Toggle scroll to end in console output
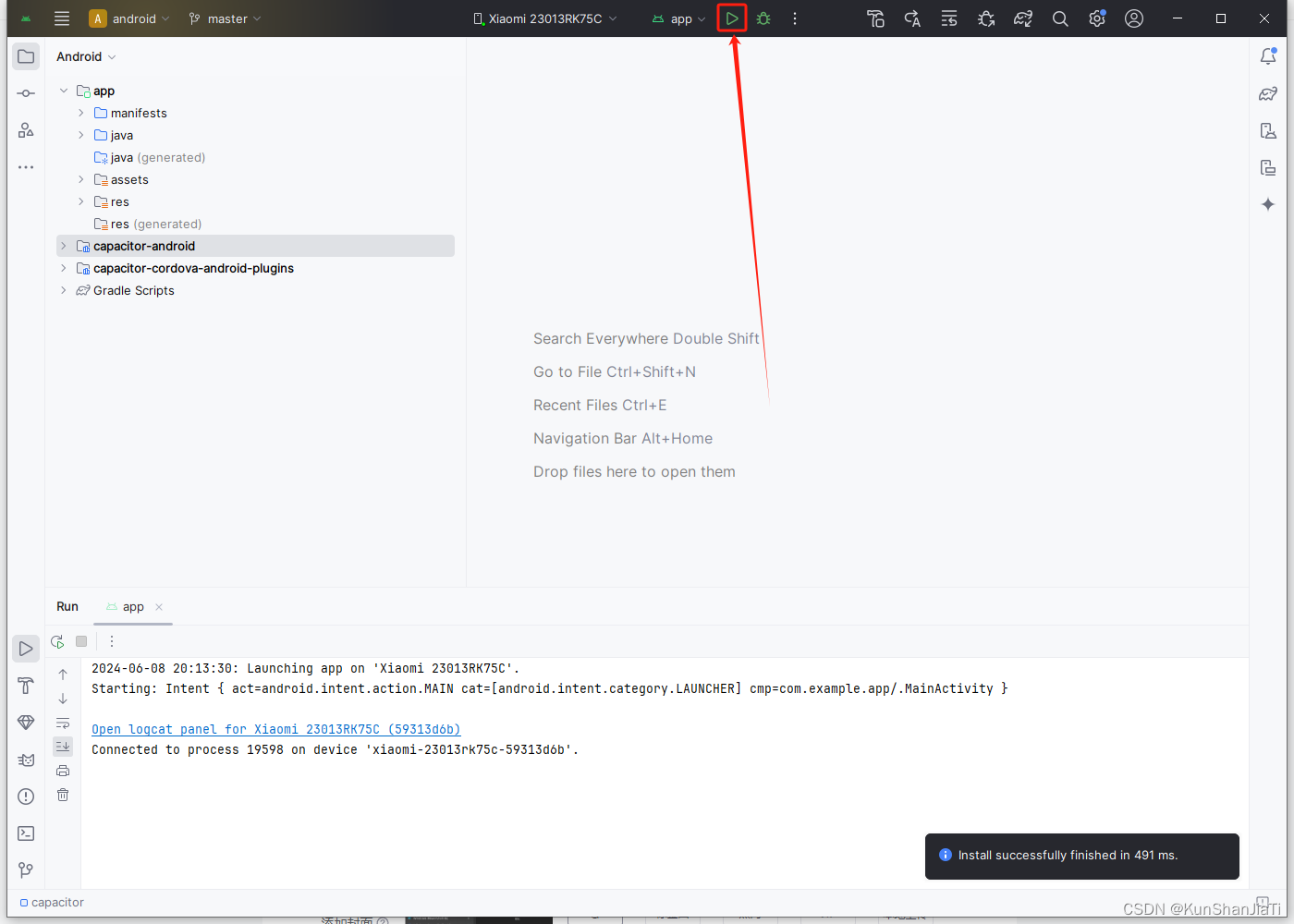Screen dimensions: 1294x924 pyautogui.click(x=63, y=747)
